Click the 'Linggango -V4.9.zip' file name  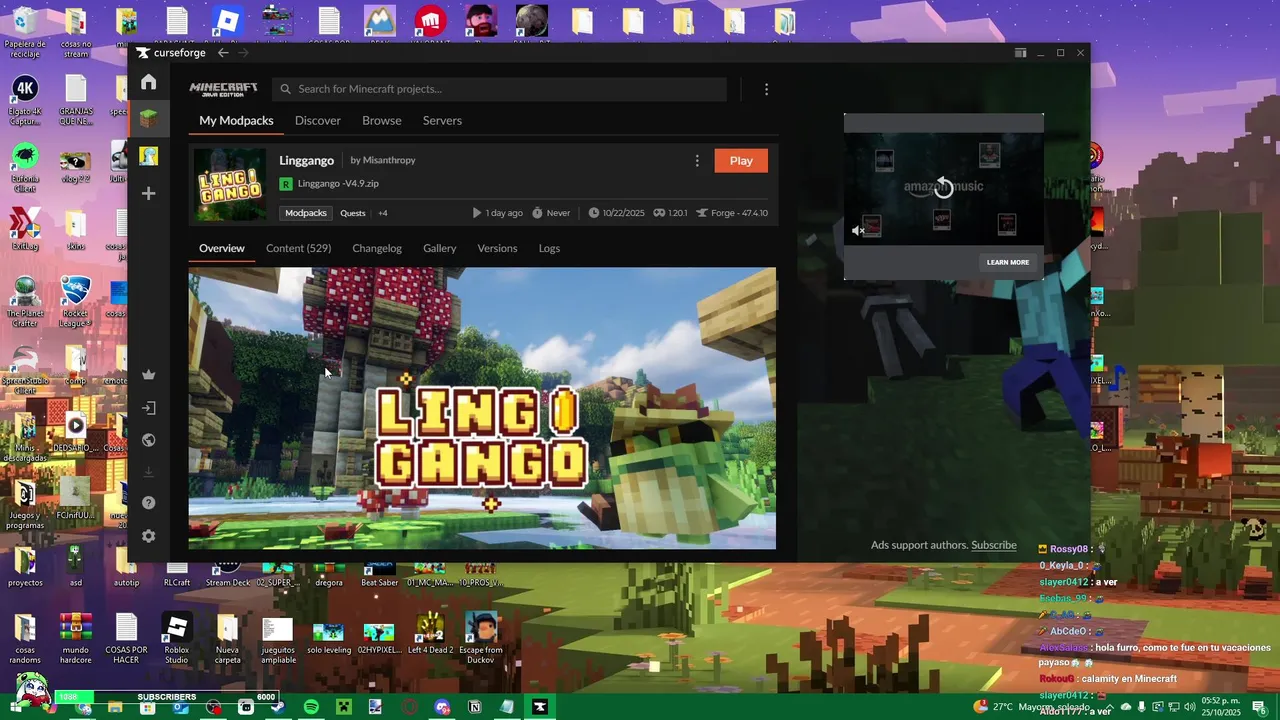click(x=338, y=184)
